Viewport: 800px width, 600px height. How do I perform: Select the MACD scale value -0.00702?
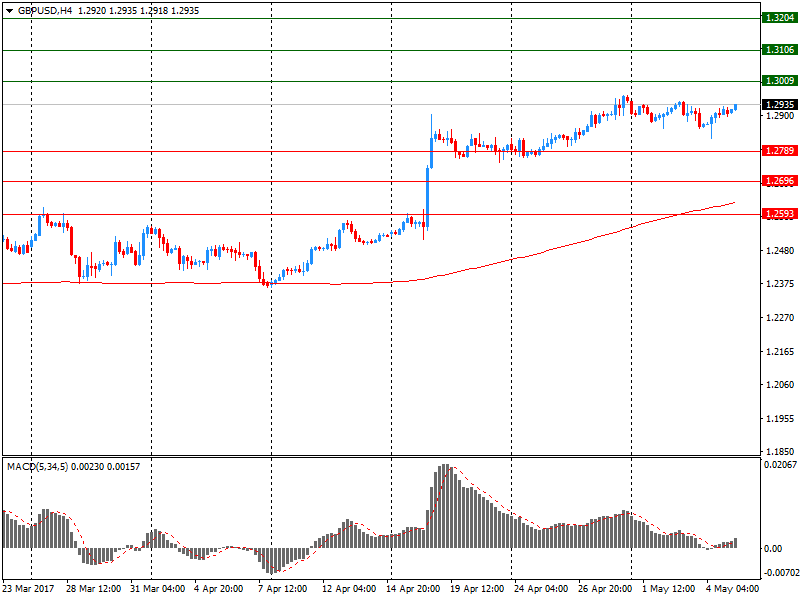(780, 573)
